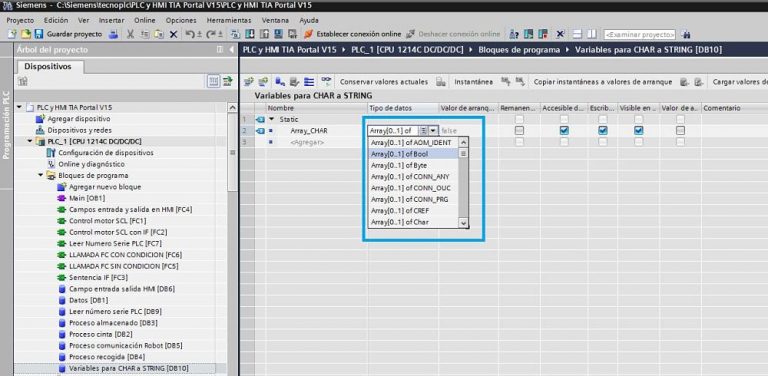
Task: Click the Guardar proyecto save icon
Action: tap(39, 34)
